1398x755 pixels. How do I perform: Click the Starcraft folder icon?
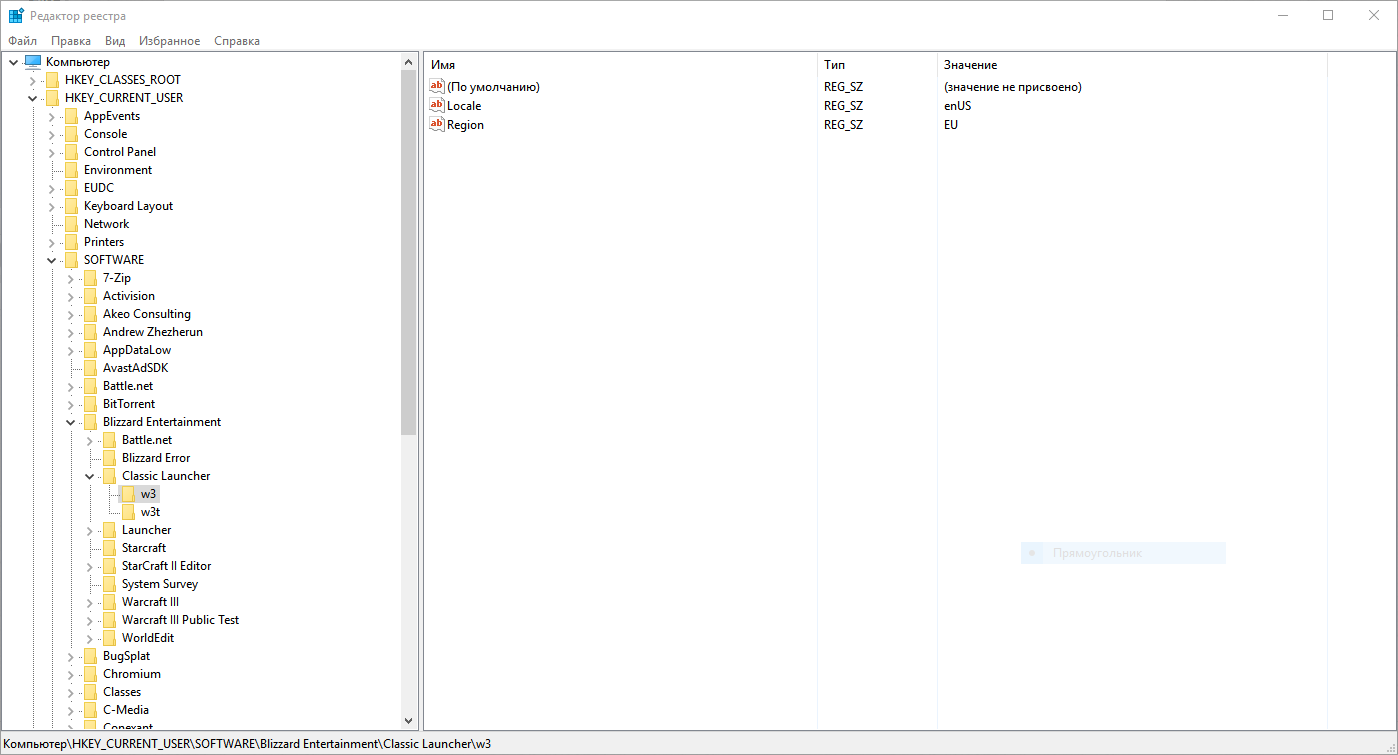pyautogui.click(x=109, y=548)
